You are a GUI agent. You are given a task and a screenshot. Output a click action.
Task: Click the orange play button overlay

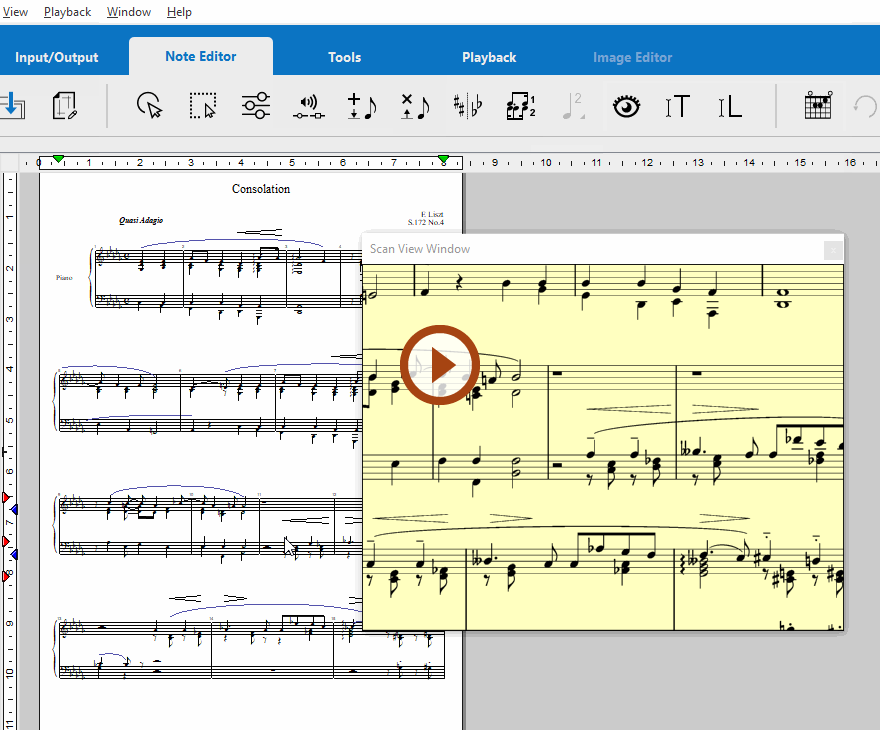click(x=439, y=365)
